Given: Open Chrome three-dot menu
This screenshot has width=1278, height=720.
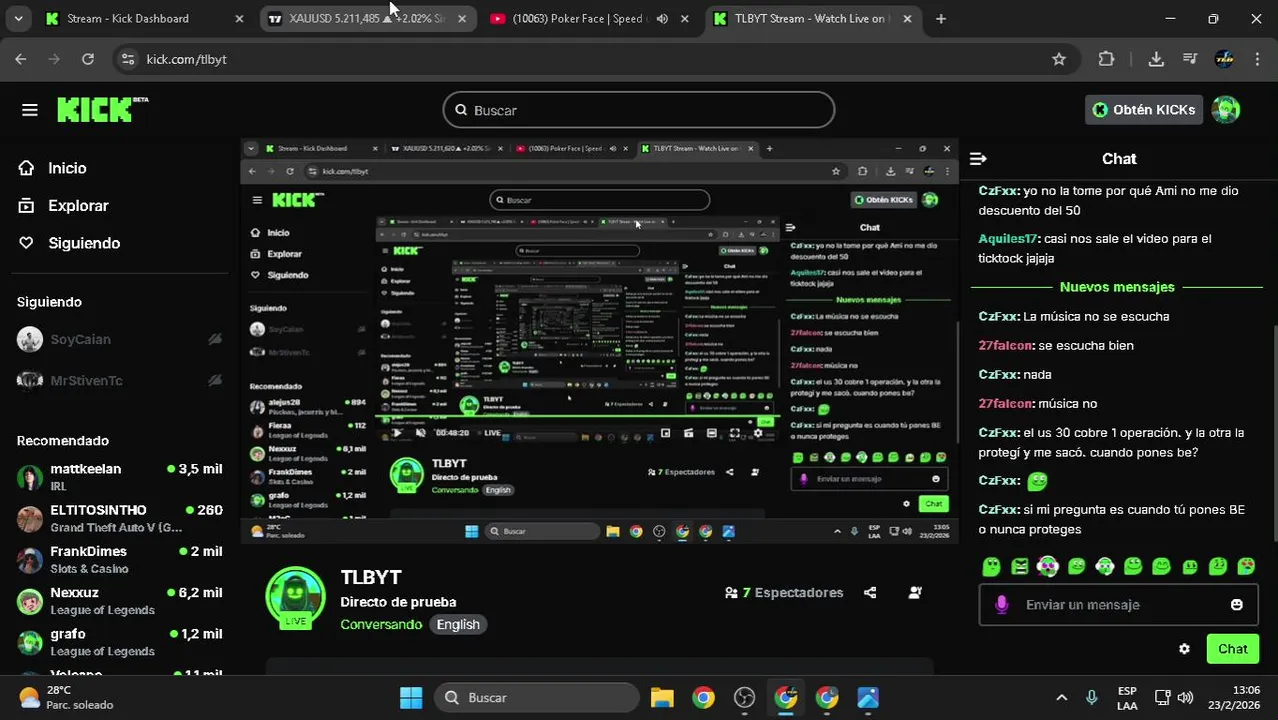Looking at the screenshot, I should pyautogui.click(x=1258, y=59).
